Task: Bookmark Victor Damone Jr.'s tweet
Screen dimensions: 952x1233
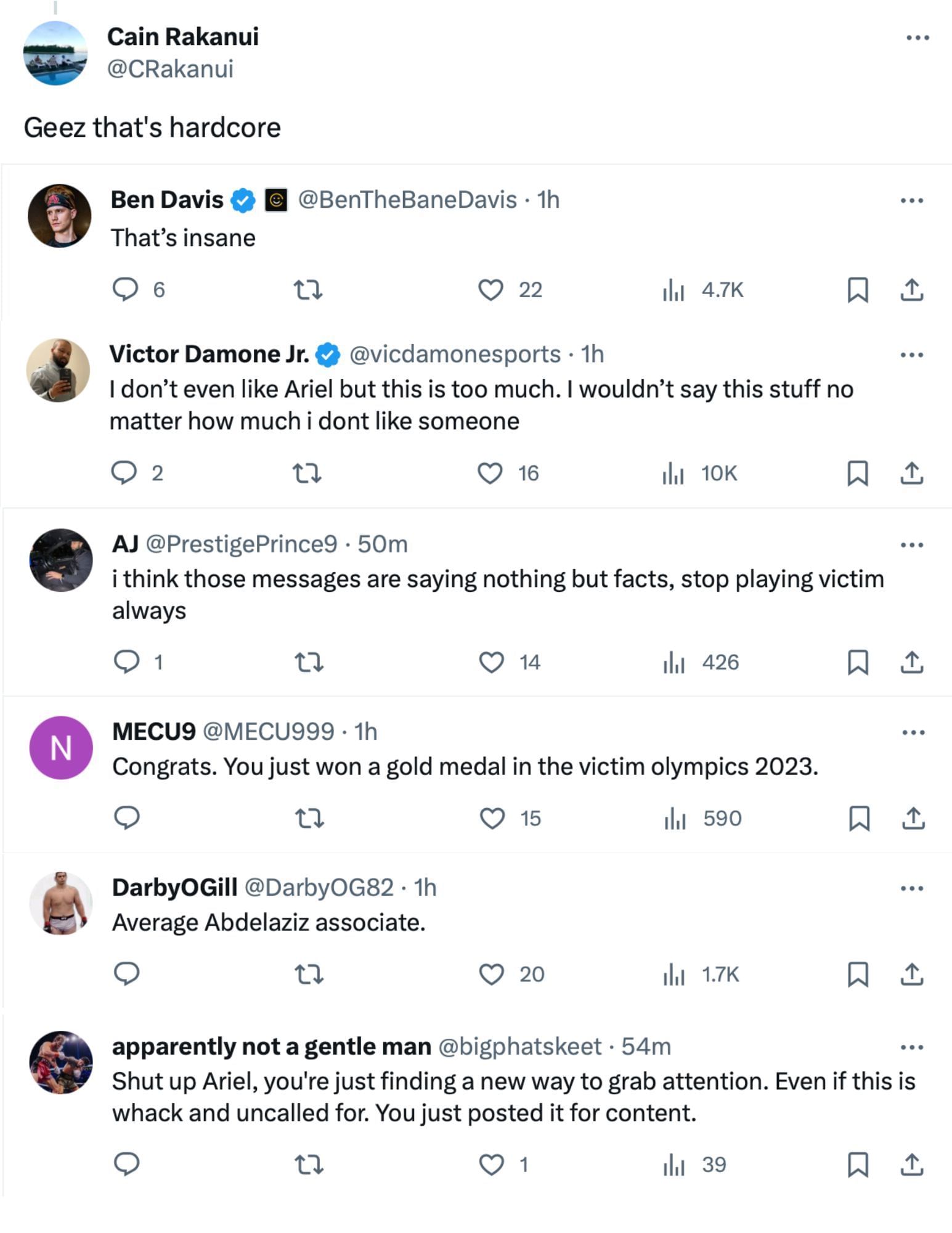Action: (x=858, y=473)
